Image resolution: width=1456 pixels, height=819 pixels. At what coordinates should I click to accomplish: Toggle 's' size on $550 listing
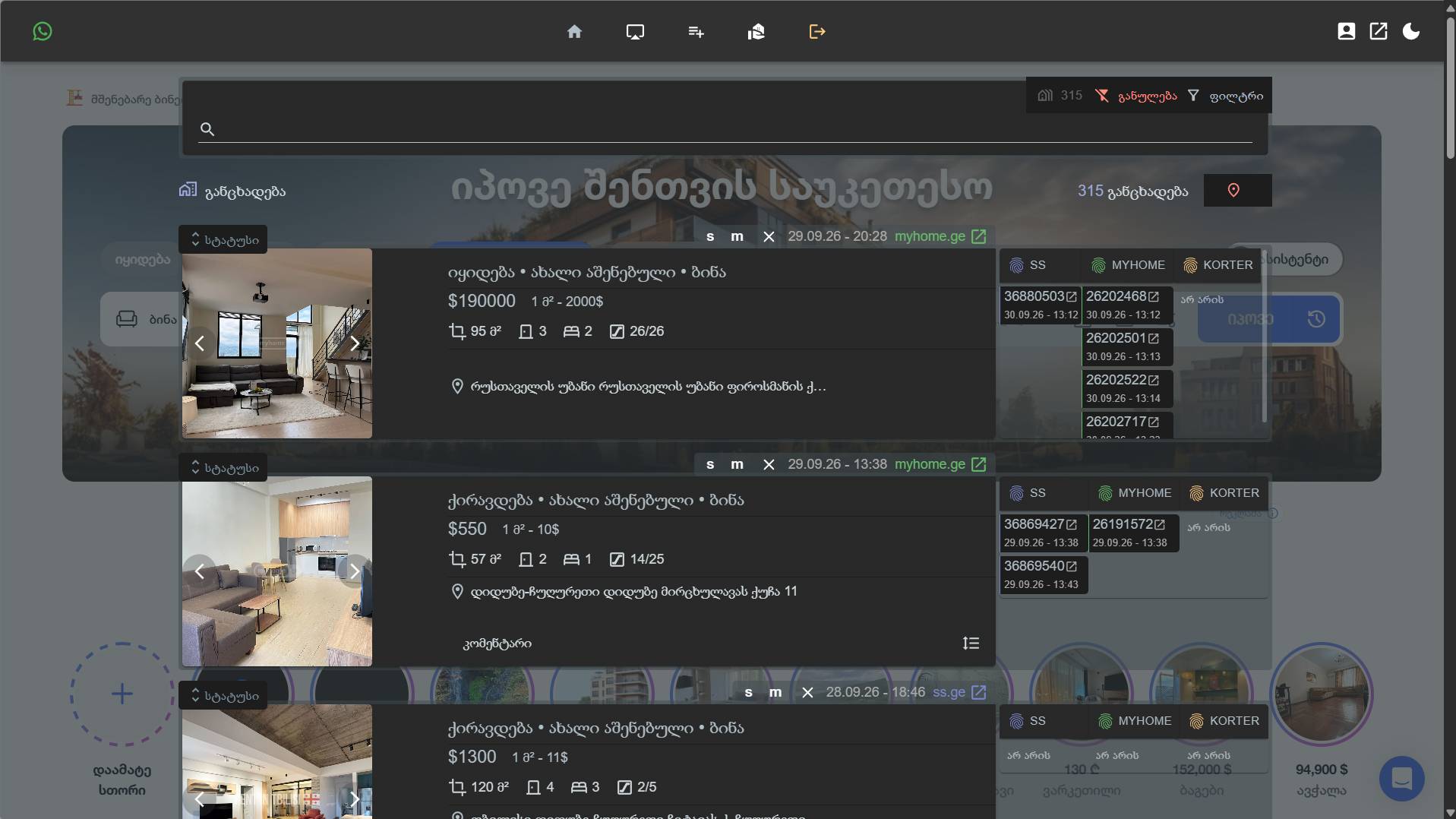[710, 464]
